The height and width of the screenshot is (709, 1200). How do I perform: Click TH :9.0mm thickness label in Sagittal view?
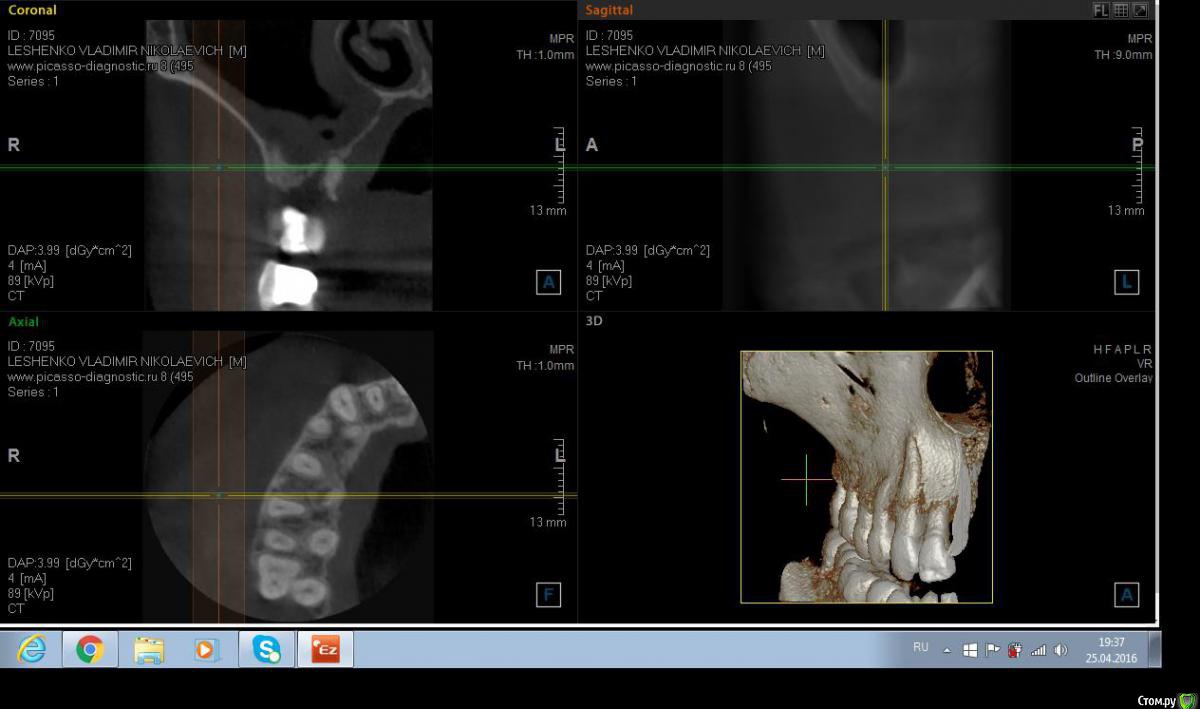(1123, 55)
